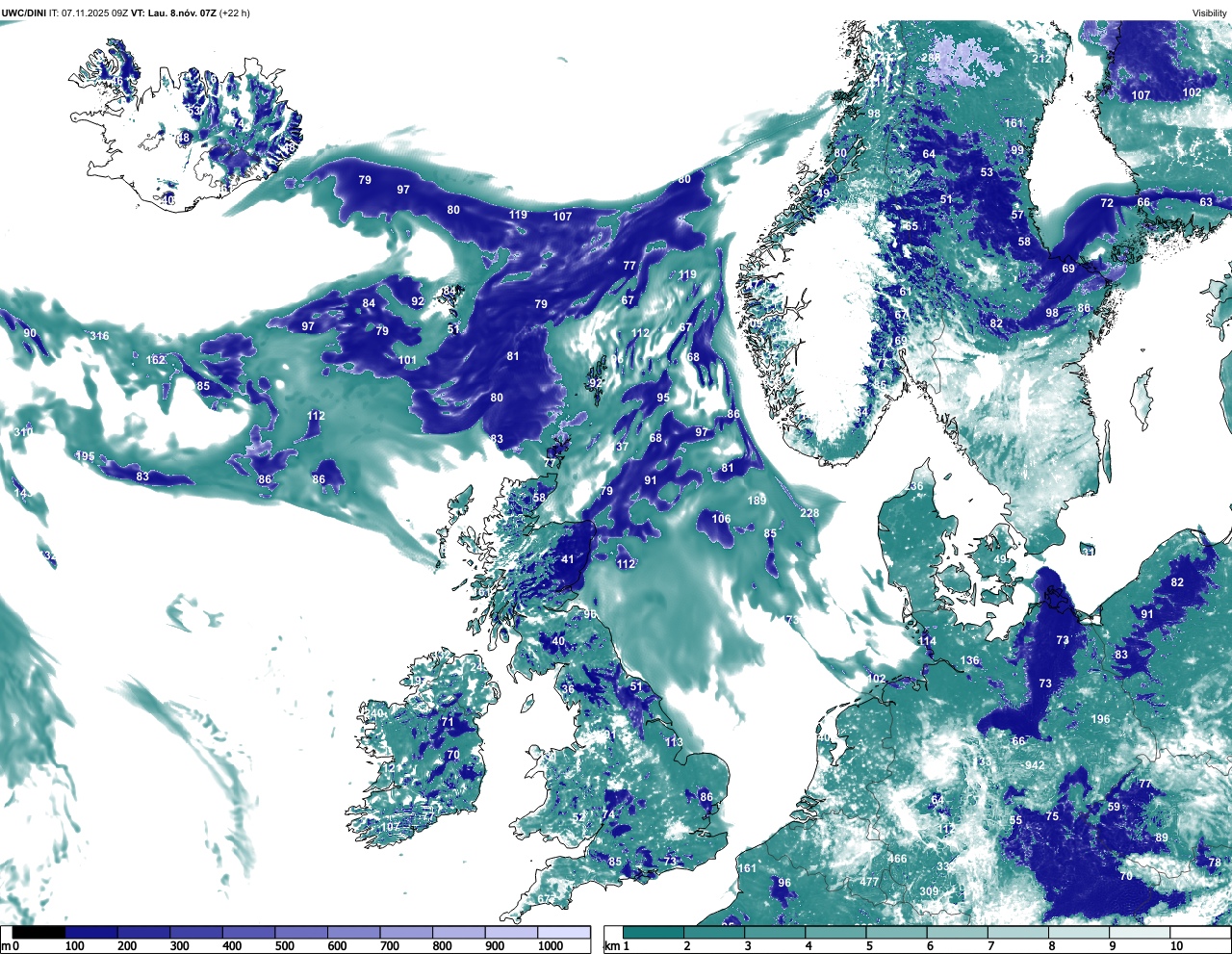The height and width of the screenshot is (954, 1232).
Task: Click the map value '78'
Action: [x=1214, y=863]
